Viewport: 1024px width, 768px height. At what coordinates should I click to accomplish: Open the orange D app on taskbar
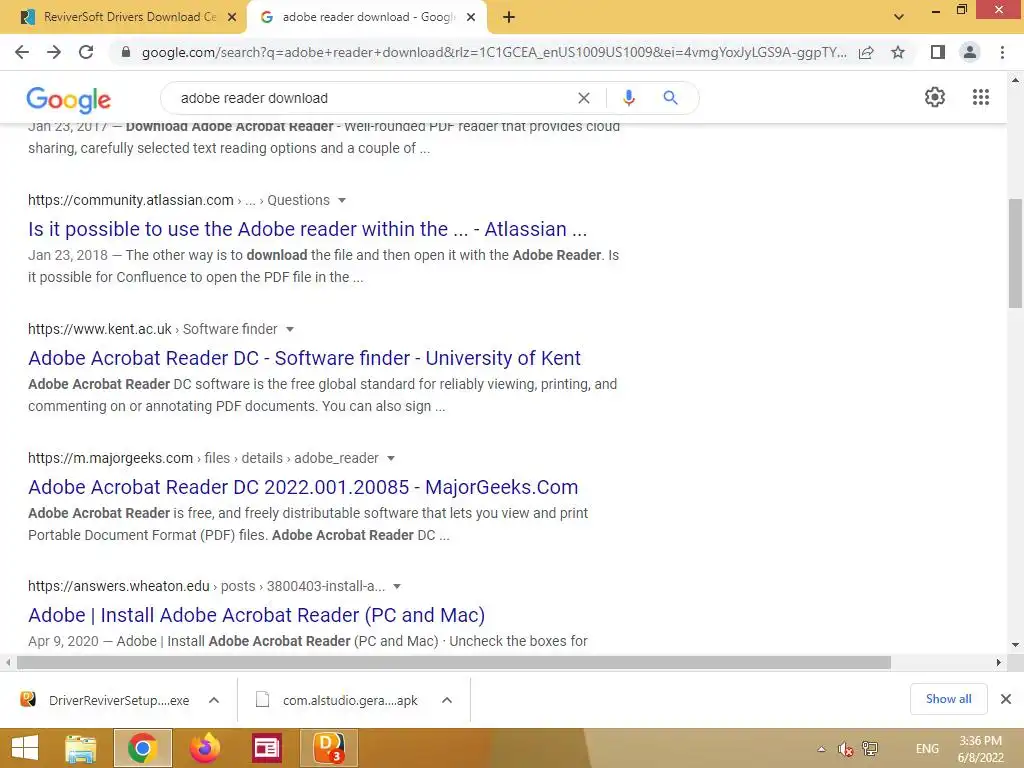[328, 748]
